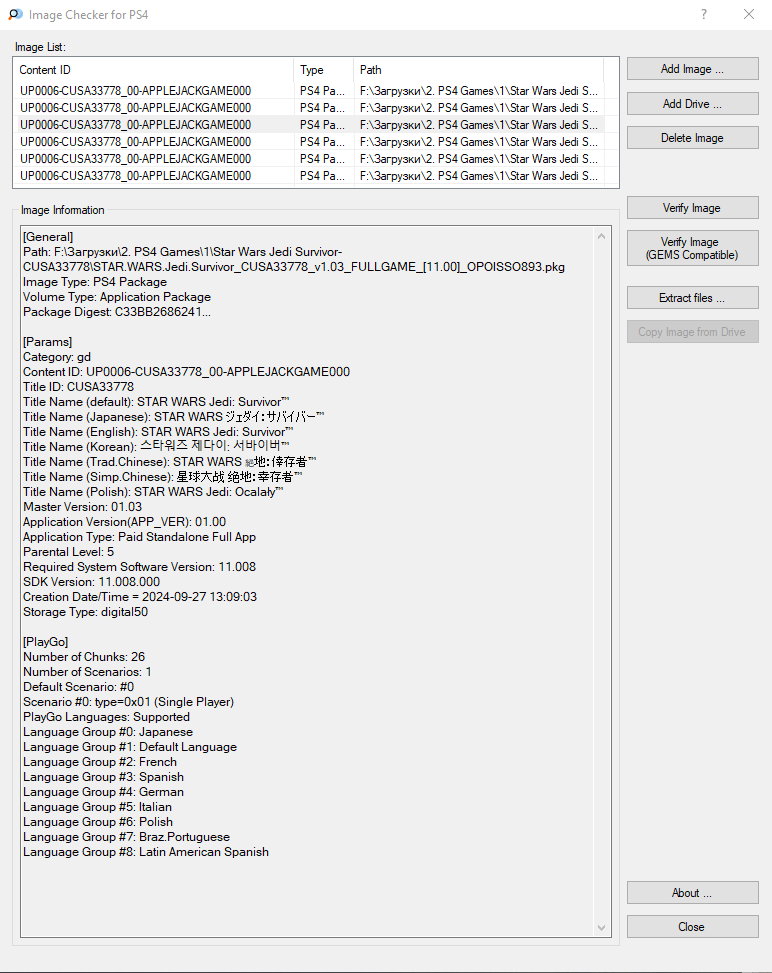Screen dimensions: 772x973
Task: Click the Default Scenario: #0 line
Action: 78,686
